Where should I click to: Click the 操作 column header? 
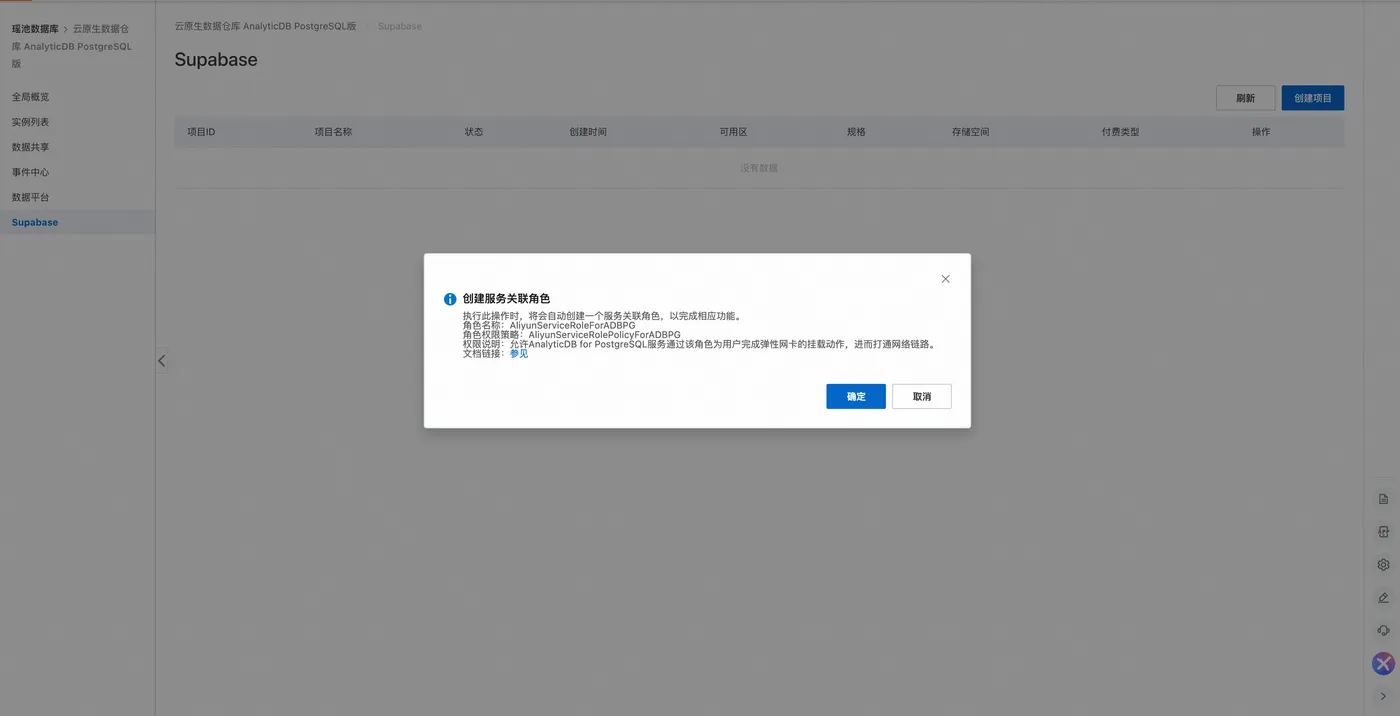[1261, 132]
